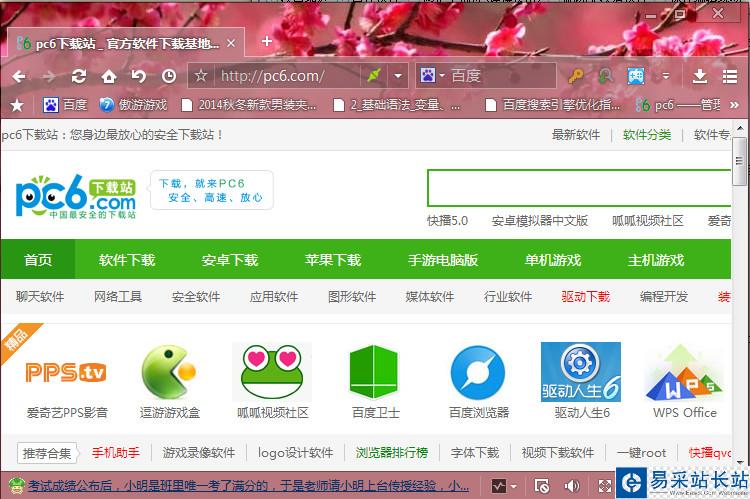The height and width of the screenshot is (499, 750).
Task: Open 2_基础语法_变量 bookmark
Action: click(397, 105)
